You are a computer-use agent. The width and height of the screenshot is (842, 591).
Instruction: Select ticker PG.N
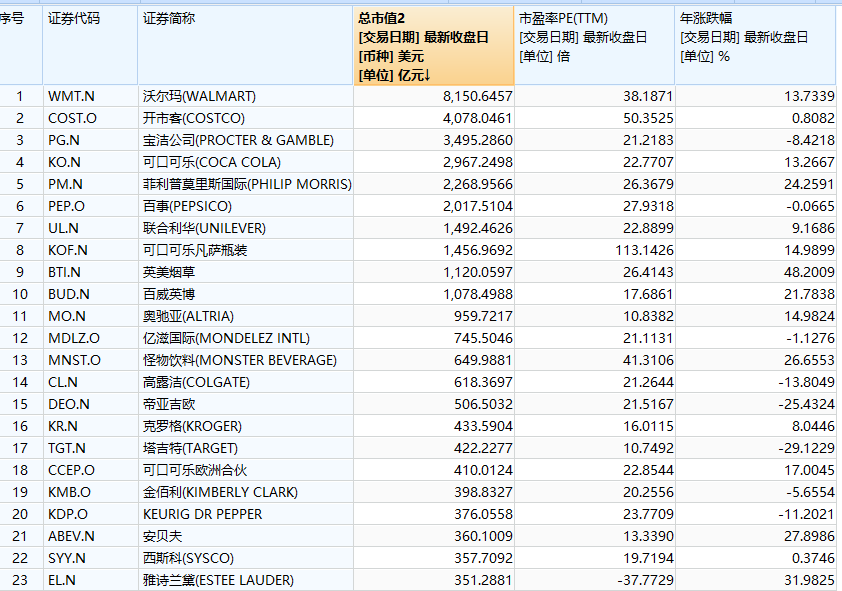tap(64, 141)
